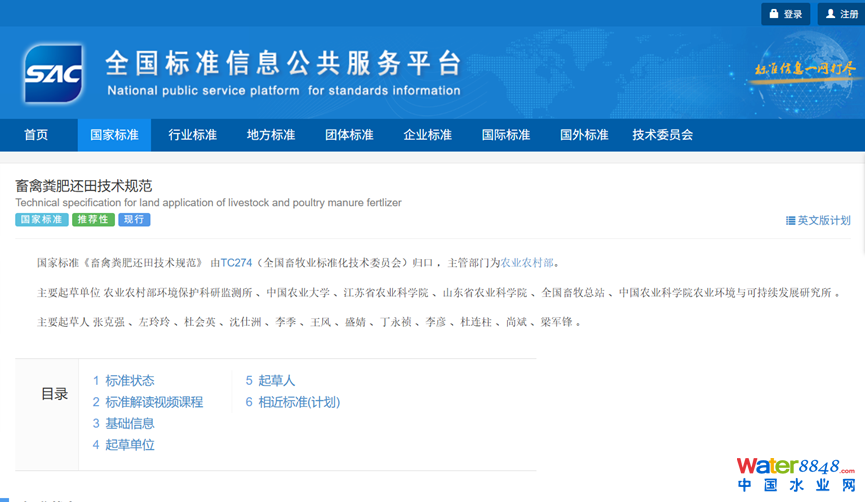This screenshot has width=865, height=502.
Task: Click the green 推荐性 tag
Action: (x=93, y=219)
